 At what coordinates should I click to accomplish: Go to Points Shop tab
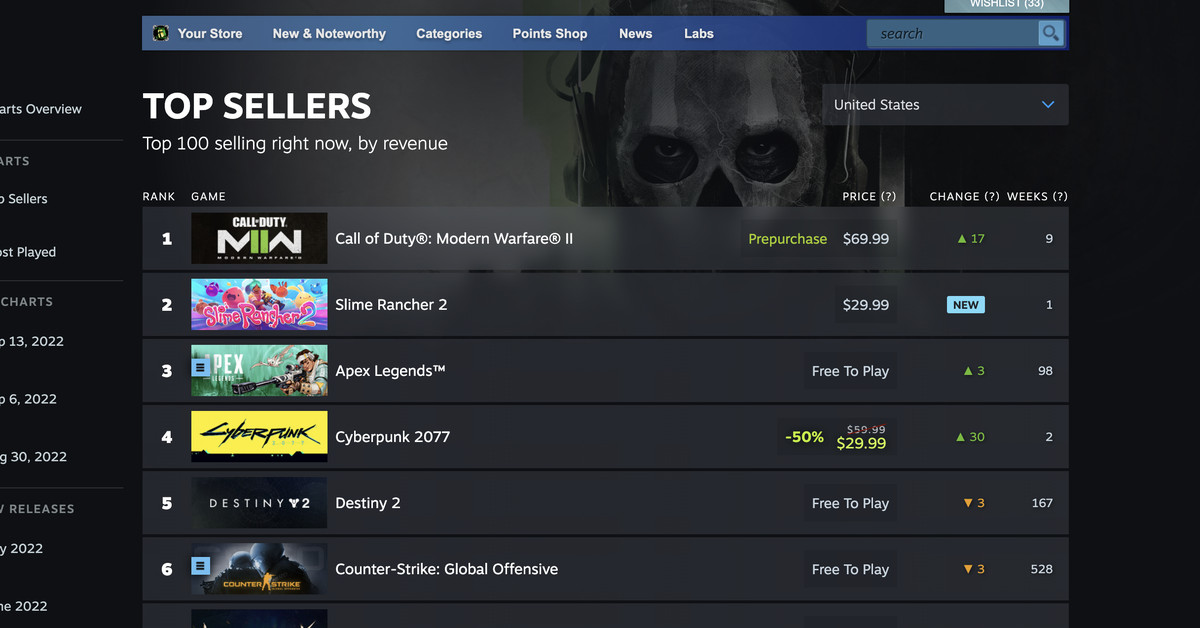coord(550,33)
